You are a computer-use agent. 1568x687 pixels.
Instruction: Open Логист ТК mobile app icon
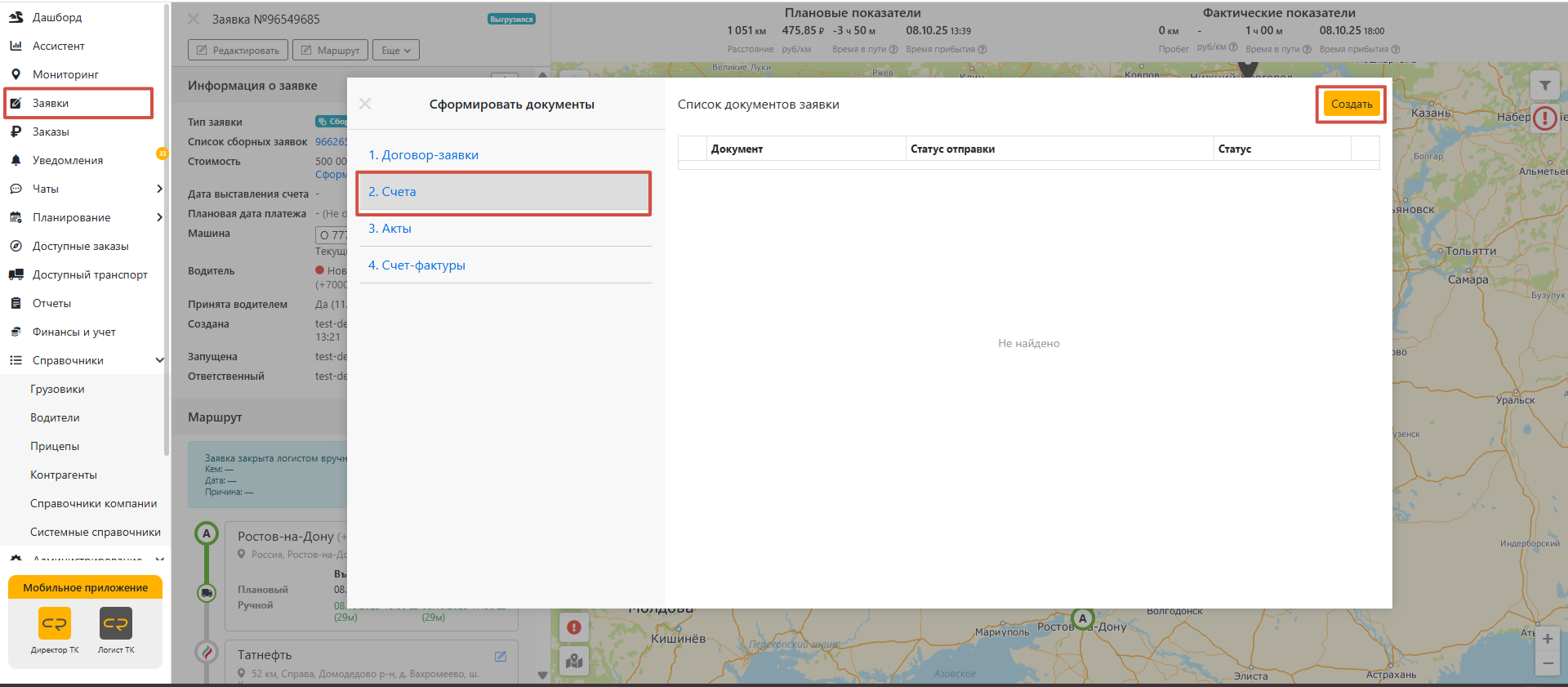point(116,623)
